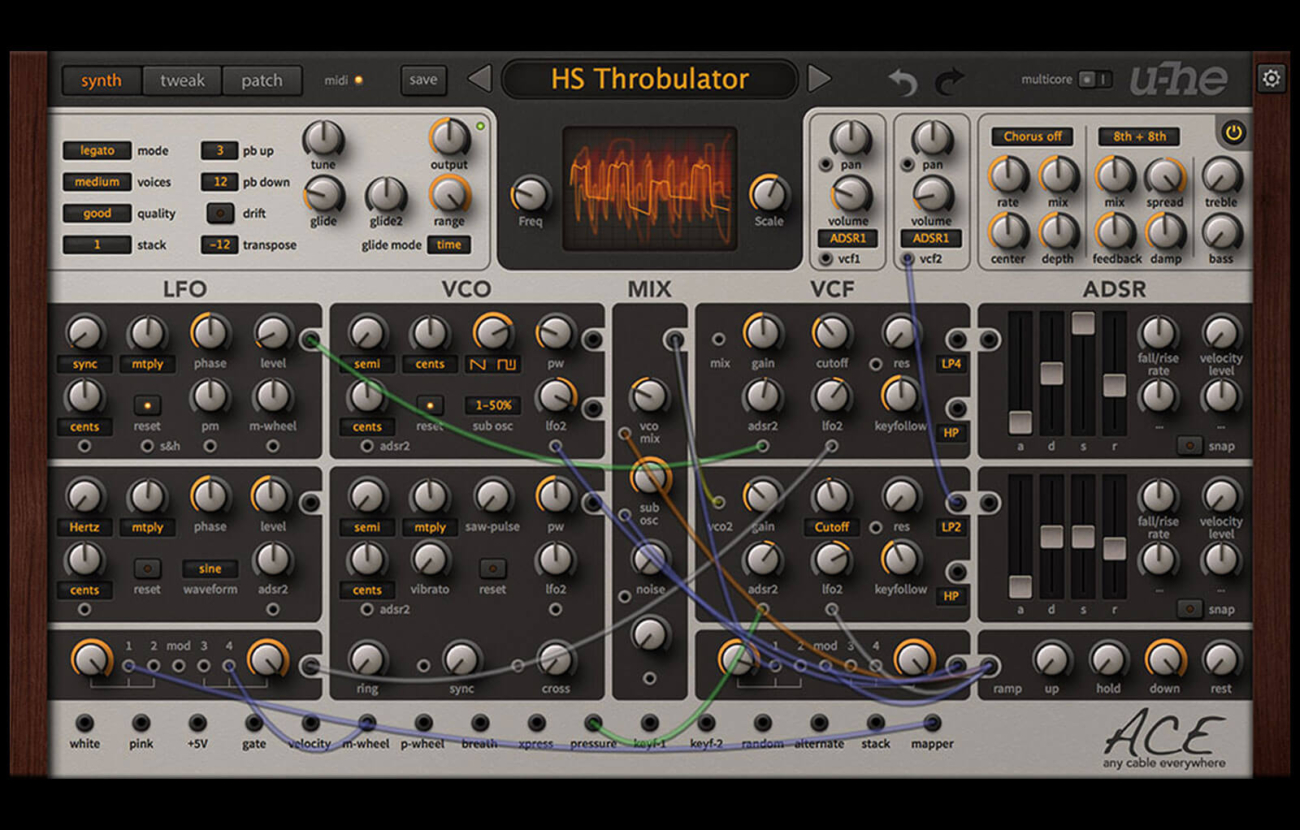Click the s&h socket in the LFO
Viewport: 1300px width, 830px height.
147,446
